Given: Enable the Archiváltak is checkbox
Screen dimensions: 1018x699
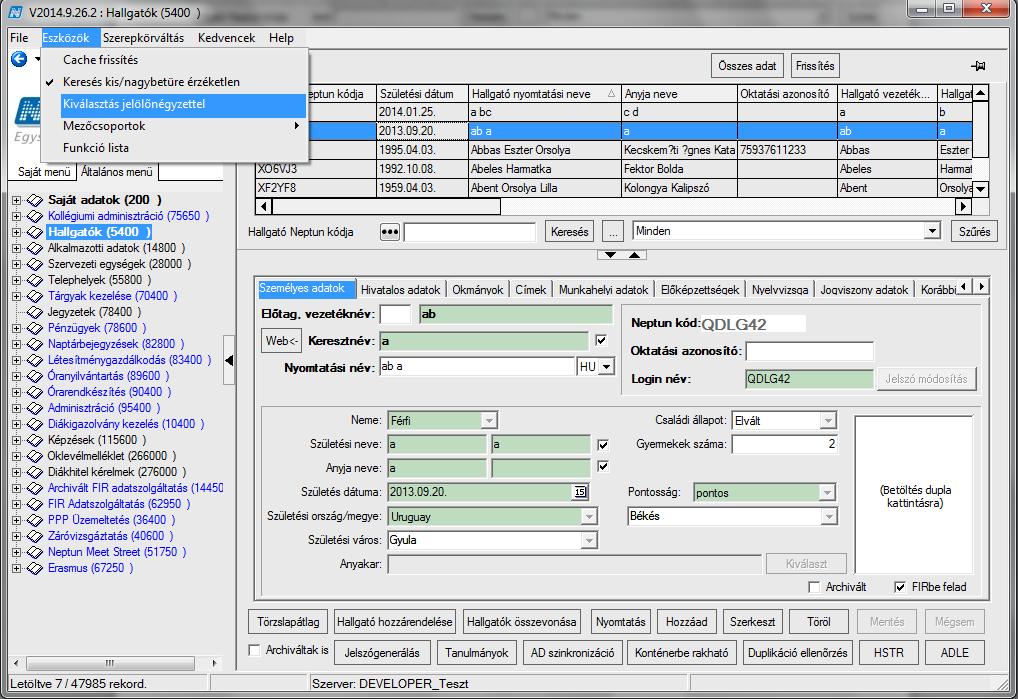Looking at the screenshot, I should (254, 650).
